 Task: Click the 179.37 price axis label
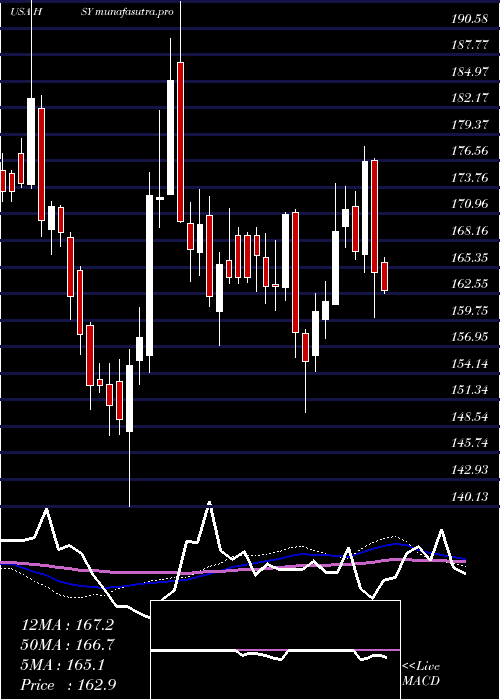pyautogui.click(x=468, y=125)
